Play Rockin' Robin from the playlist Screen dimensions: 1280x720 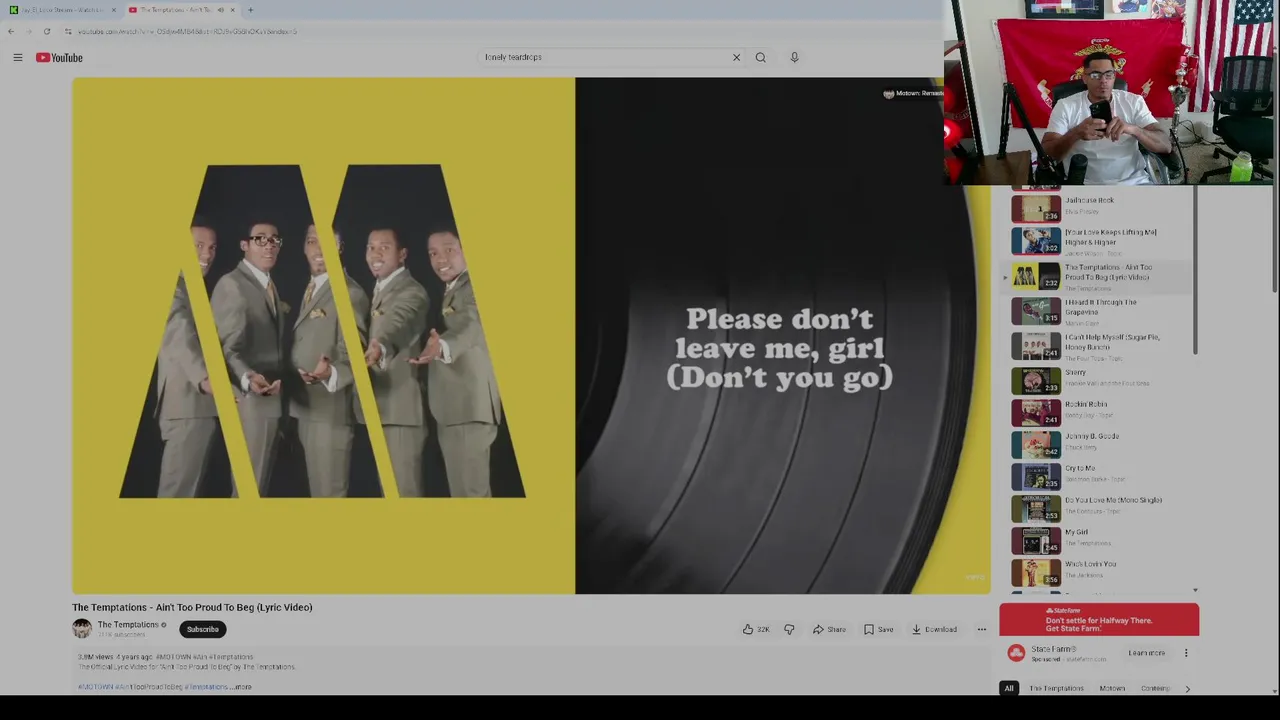1098,411
